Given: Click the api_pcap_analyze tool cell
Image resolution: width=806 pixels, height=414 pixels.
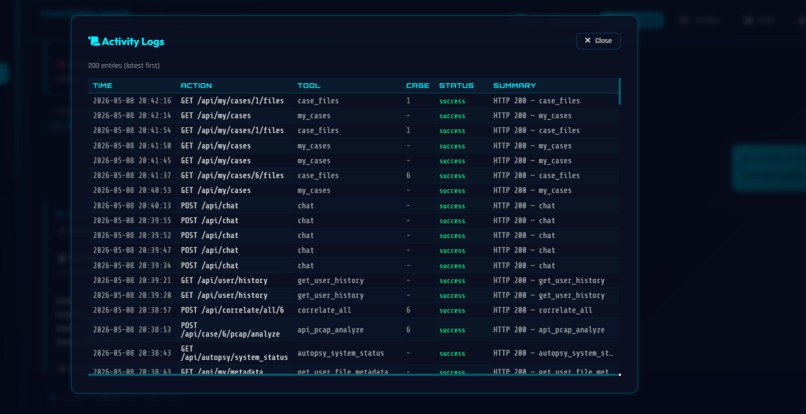Looking at the screenshot, I should [x=330, y=330].
